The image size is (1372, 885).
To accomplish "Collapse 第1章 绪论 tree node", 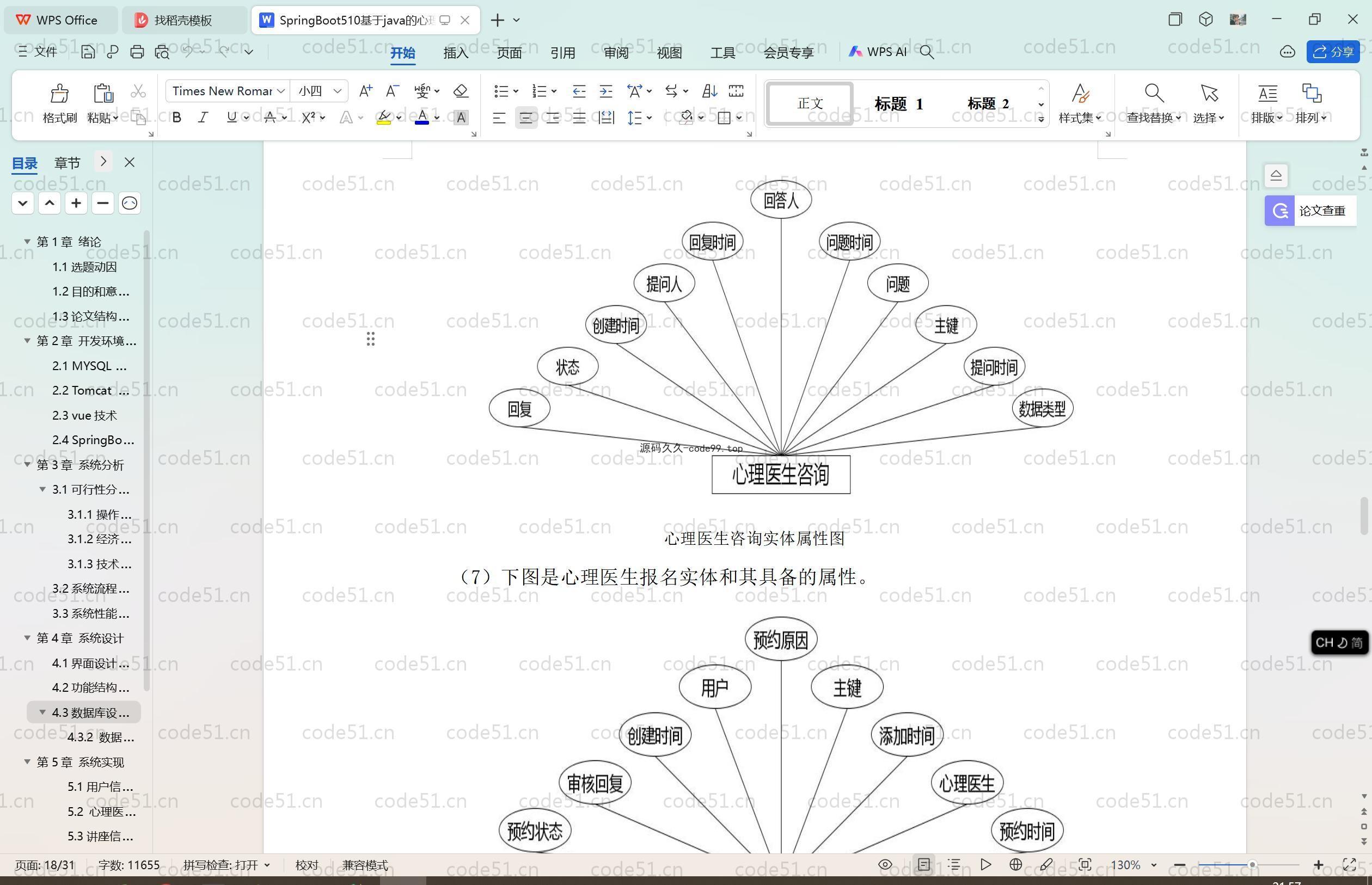I will point(27,241).
